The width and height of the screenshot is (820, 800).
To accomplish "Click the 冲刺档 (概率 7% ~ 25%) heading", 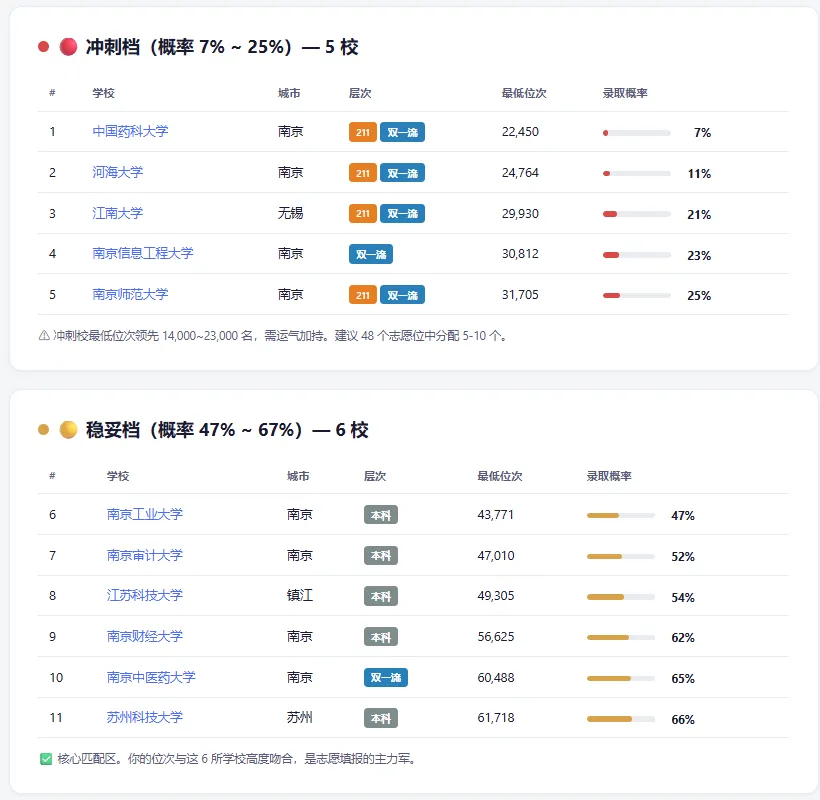I will click(222, 47).
